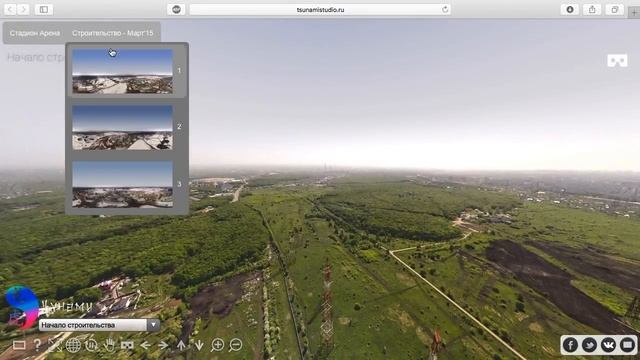Toggle the Safari sidebar button
Image resolution: width=640 pixels, height=360 pixels.
pyautogui.click(x=44, y=9)
